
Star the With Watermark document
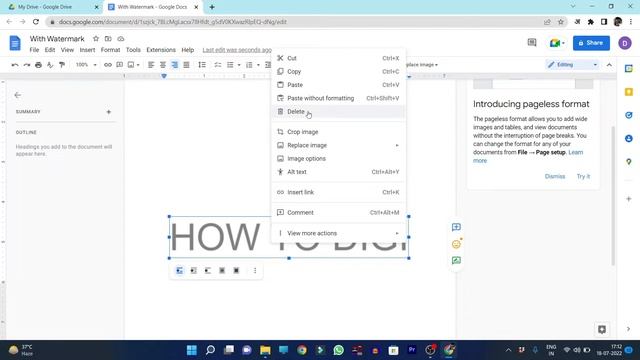pyautogui.click(x=96, y=39)
